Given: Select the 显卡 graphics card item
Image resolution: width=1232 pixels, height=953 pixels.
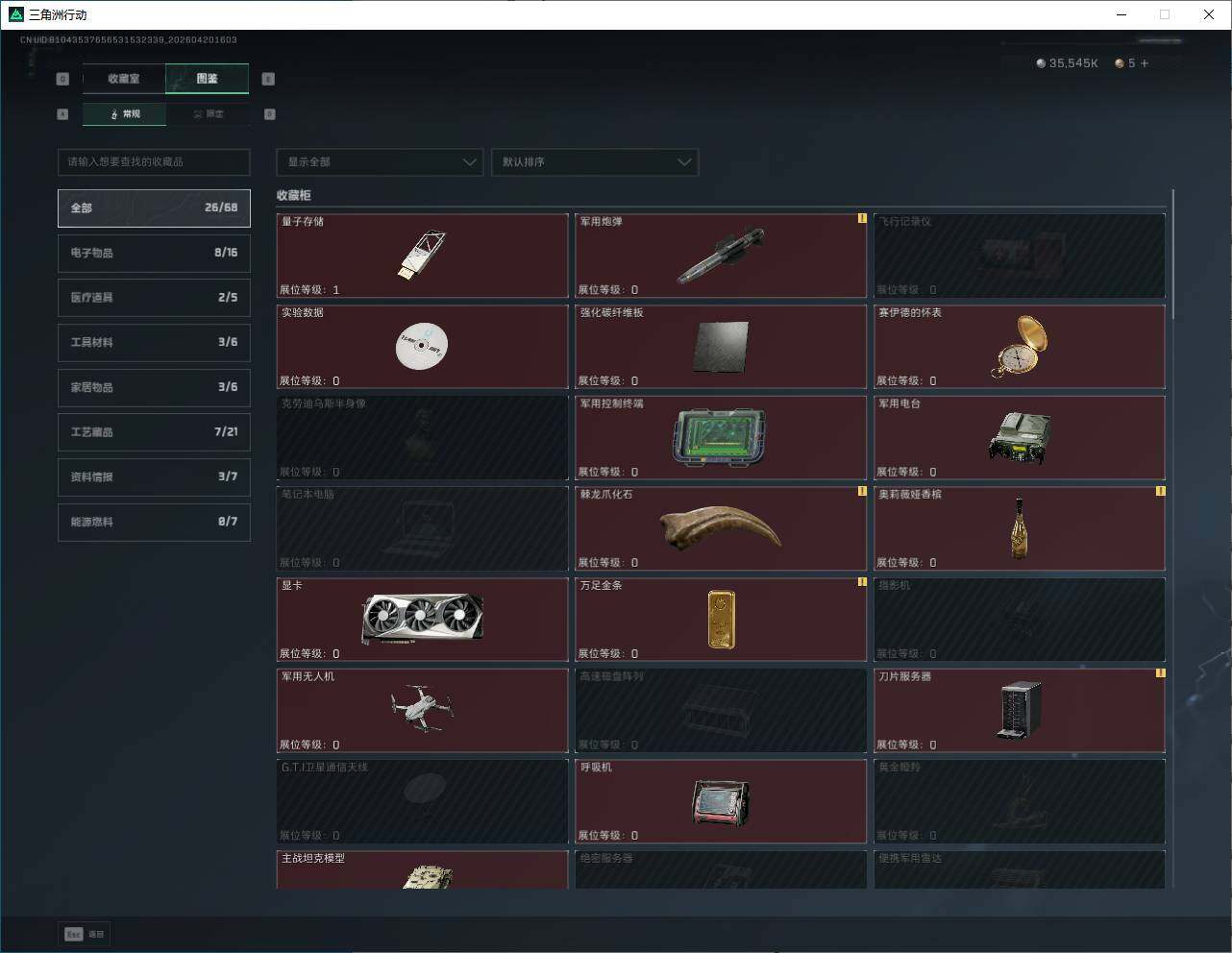Looking at the screenshot, I should click(422, 620).
